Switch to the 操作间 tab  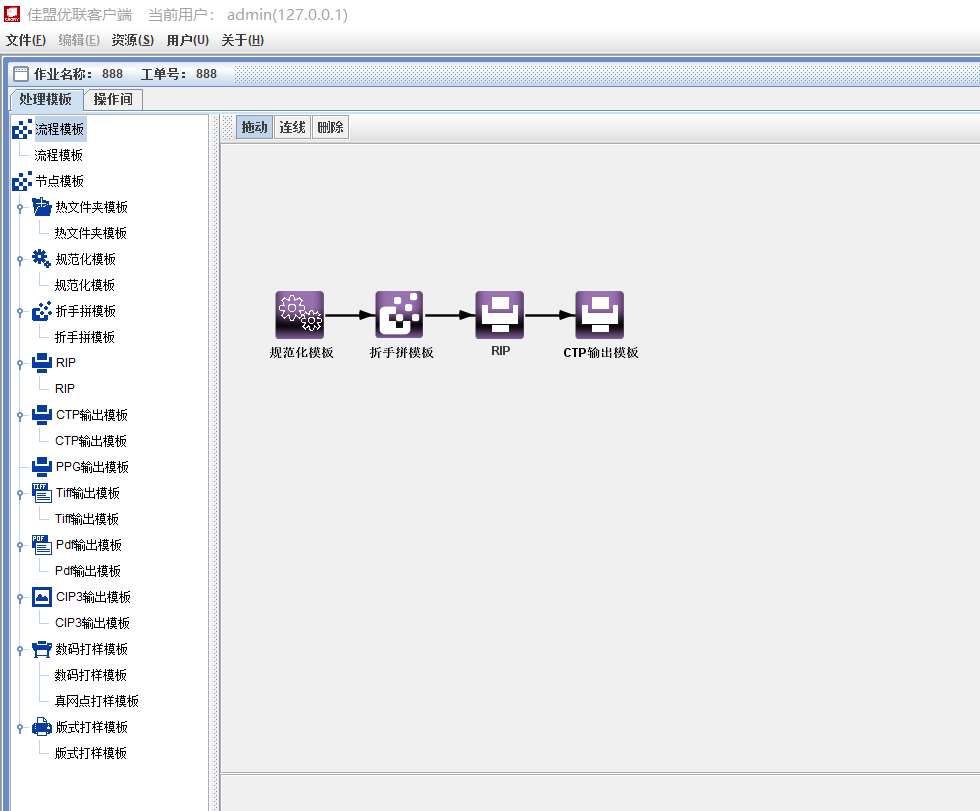113,99
